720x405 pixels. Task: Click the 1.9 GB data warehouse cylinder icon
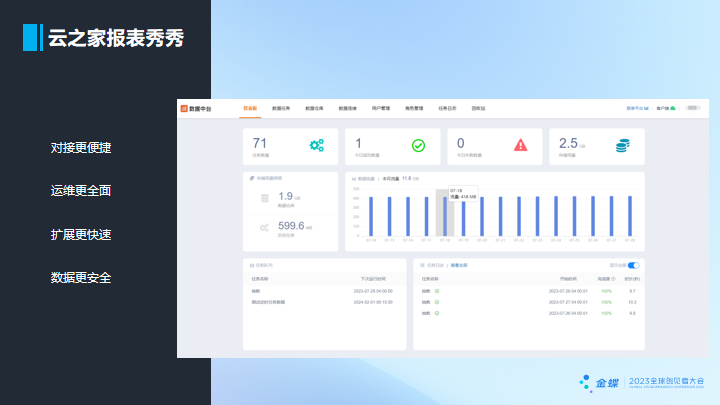click(265, 198)
